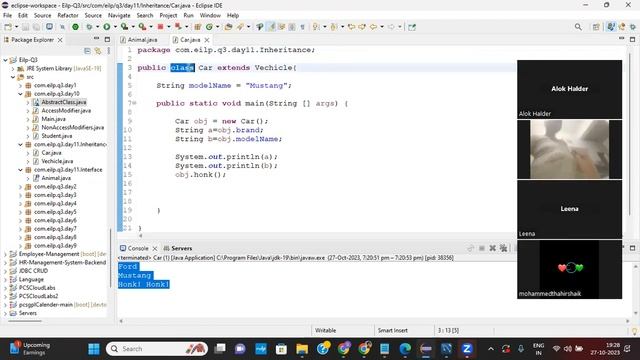Open Microsoft Edge from taskbar

405,349
